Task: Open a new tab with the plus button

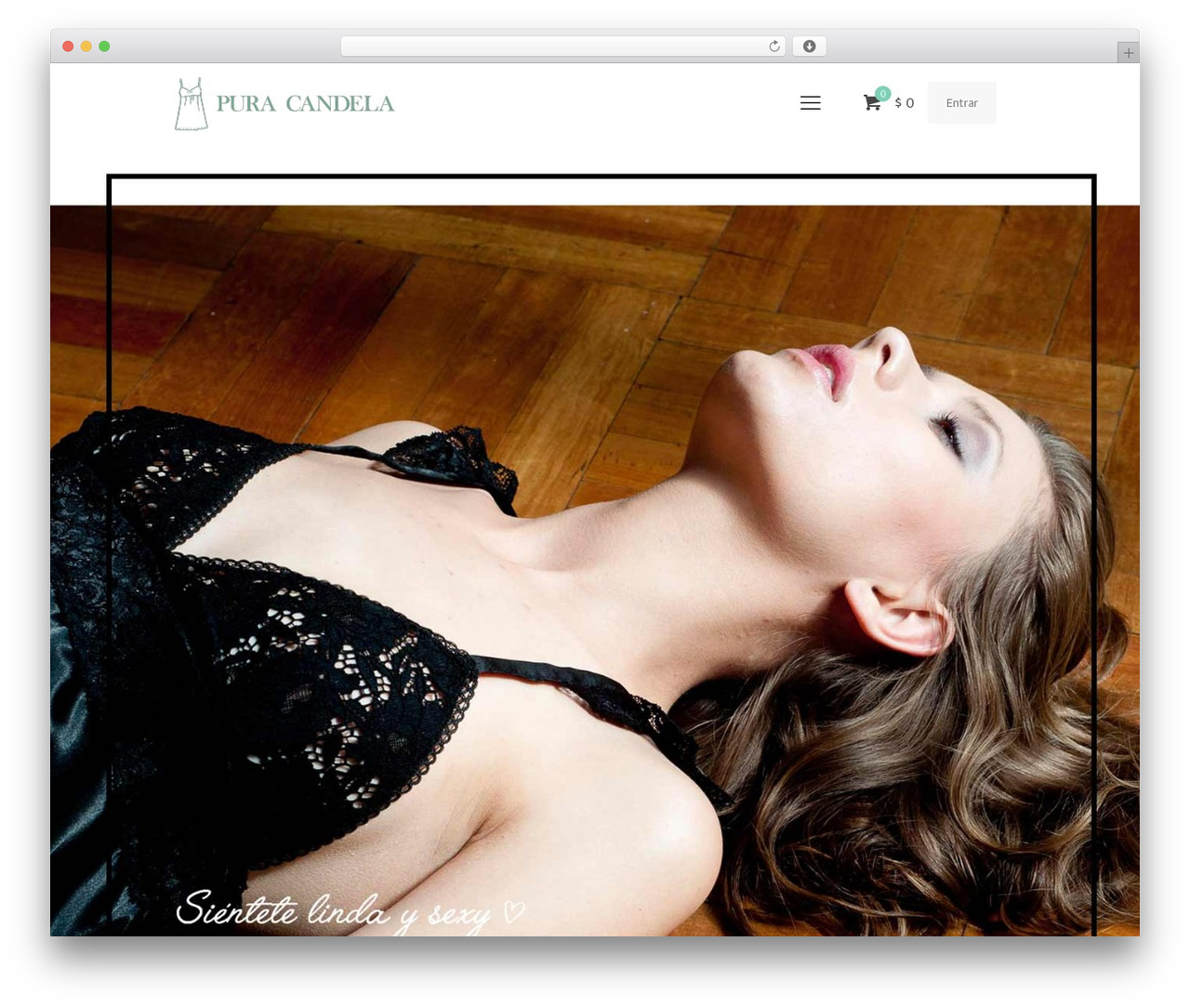Action: coord(1128,53)
